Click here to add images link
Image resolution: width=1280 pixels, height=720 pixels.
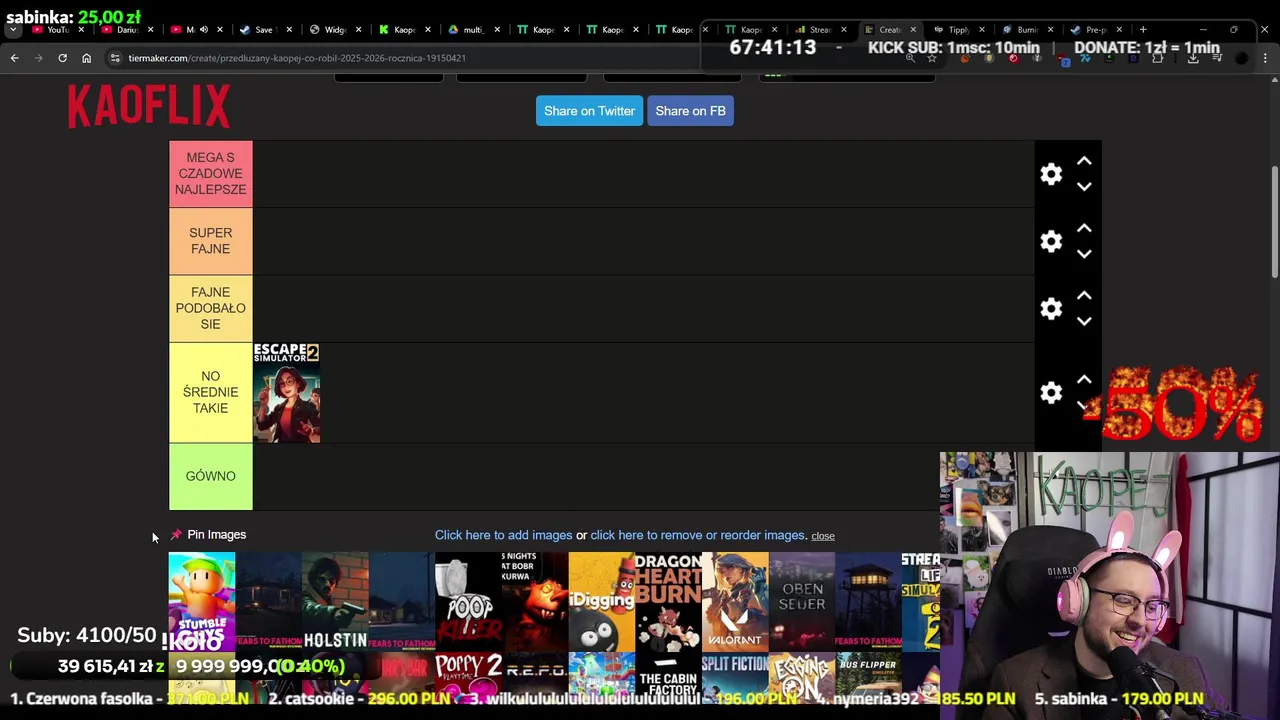[x=503, y=535]
